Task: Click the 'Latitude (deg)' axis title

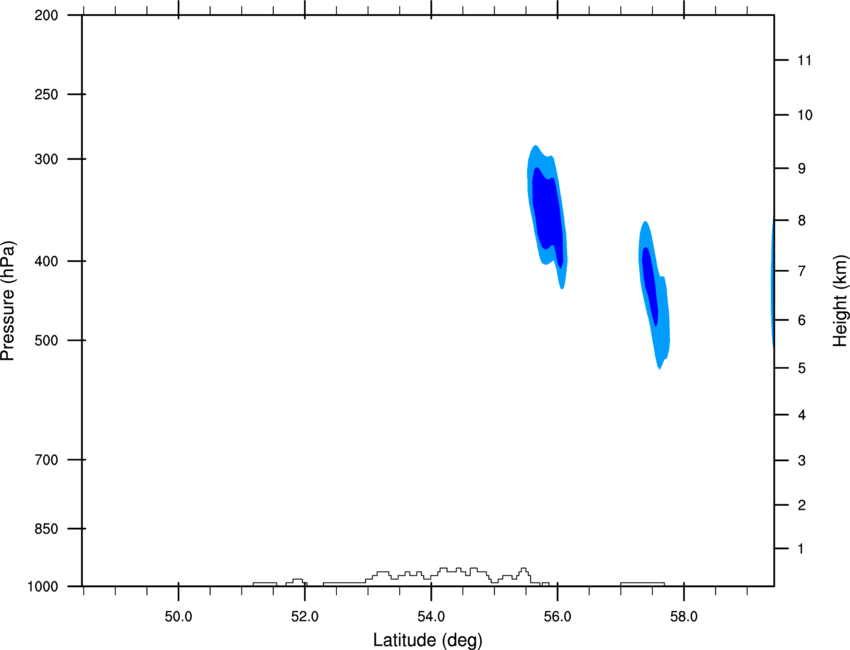Action: click(x=427, y=640)
